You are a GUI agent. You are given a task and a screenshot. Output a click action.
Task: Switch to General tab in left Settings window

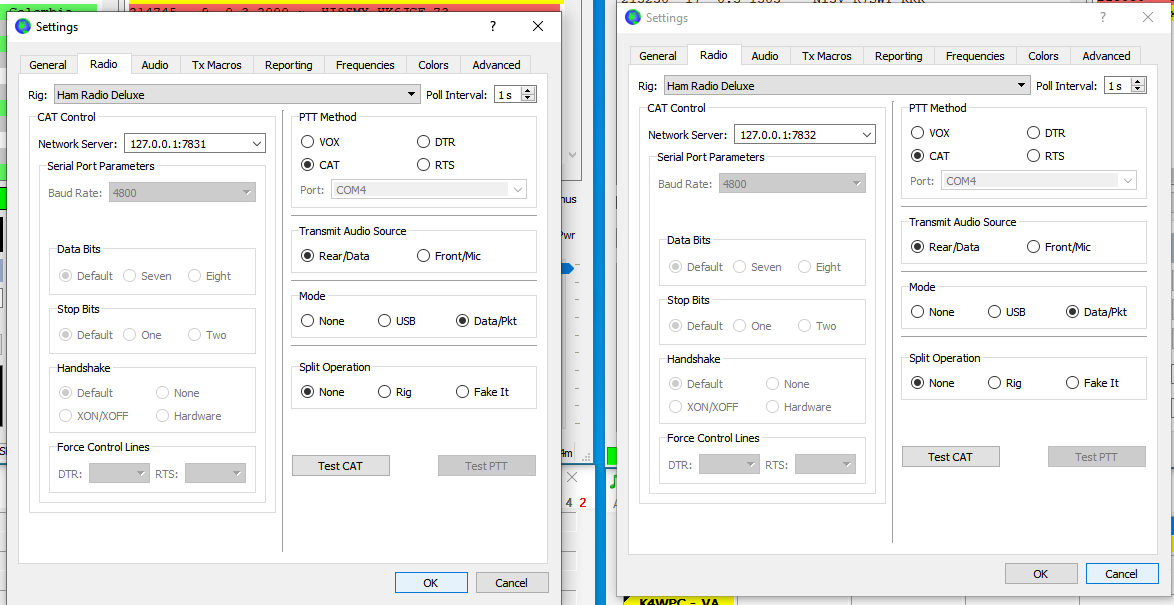[48, 65]
